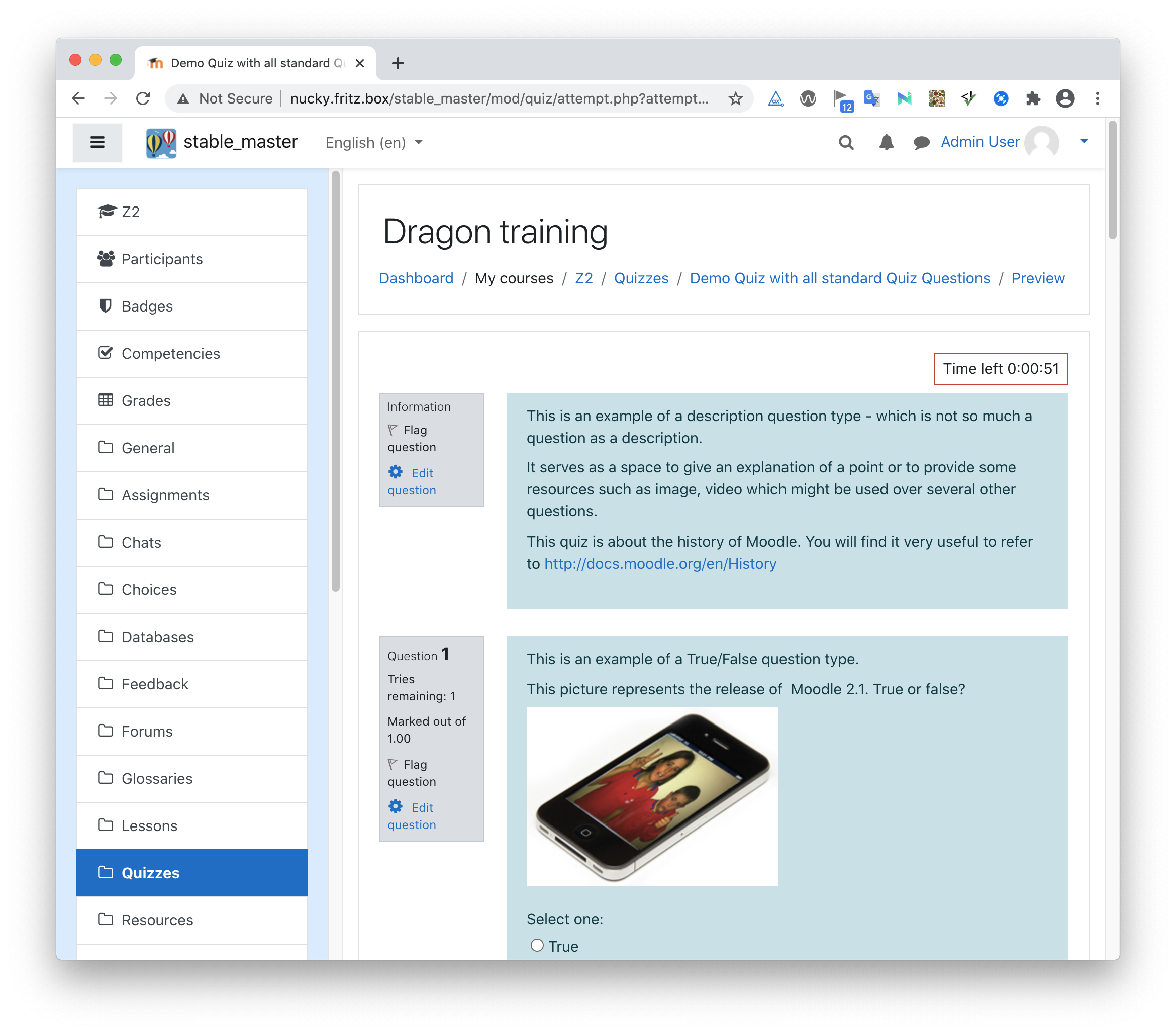Open Demo Quiz with all standard Quiz Questions breadcrumb
This screenshot has height=1034, width=1176.
coord(839,278)
